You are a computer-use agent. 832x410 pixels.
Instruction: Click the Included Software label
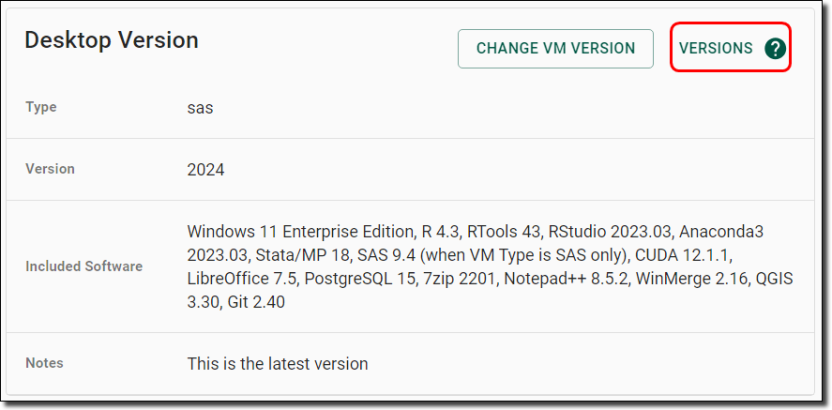pyautogui.click(x=84, y=266)
